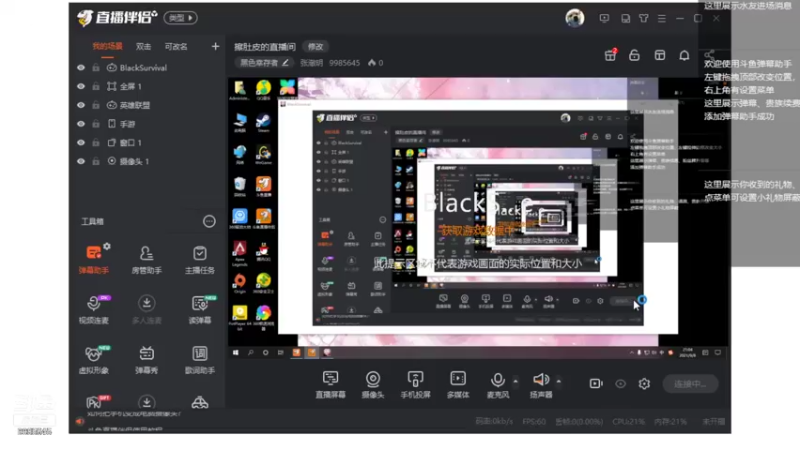
Task: Open 弹幕助手 gear settings
Action: point(107,246)
